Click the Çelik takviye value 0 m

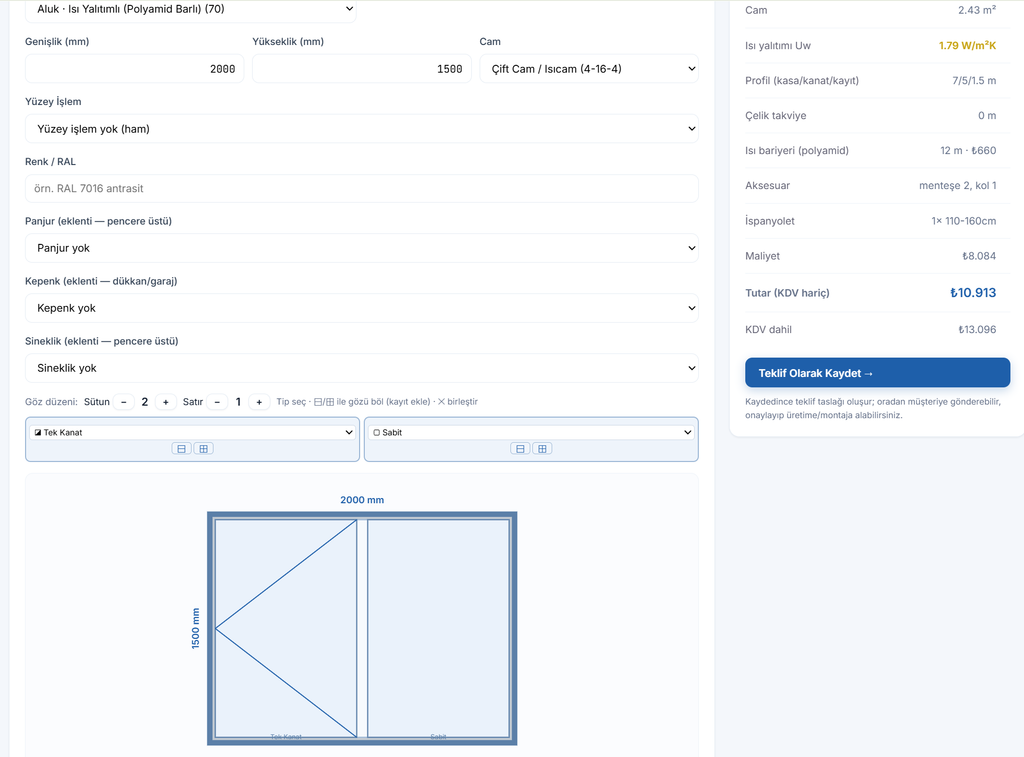pos(987,116)
